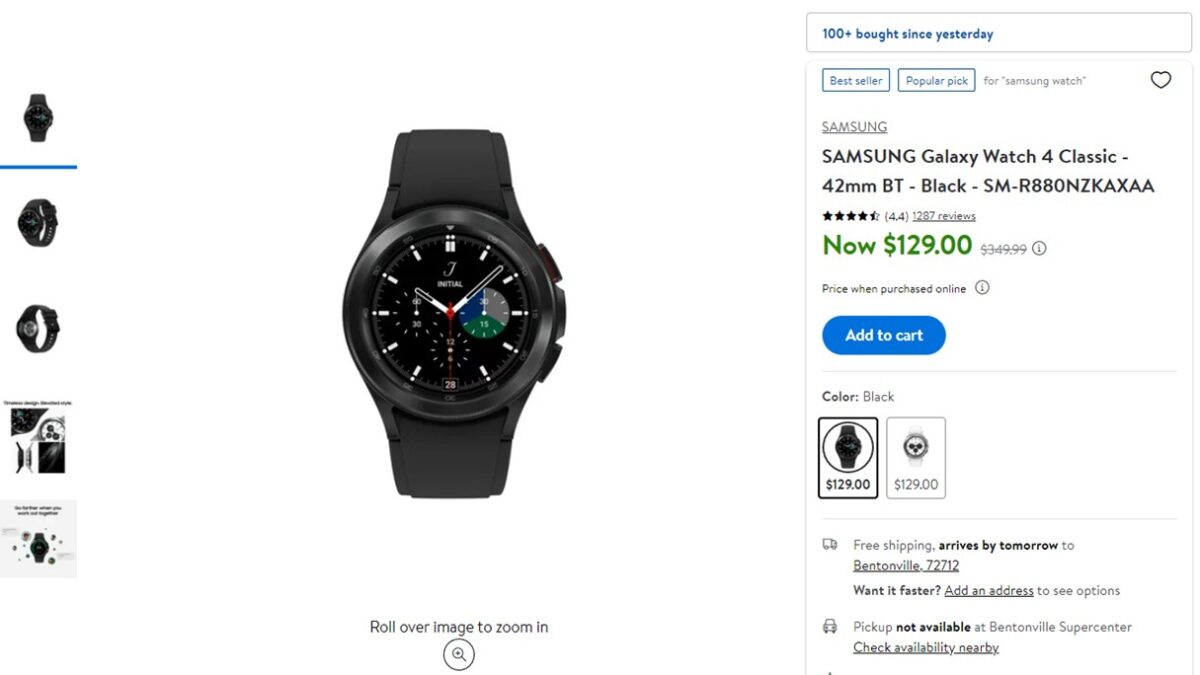
Task: Add the watch to cart
Action: click(x=883, y=335)
